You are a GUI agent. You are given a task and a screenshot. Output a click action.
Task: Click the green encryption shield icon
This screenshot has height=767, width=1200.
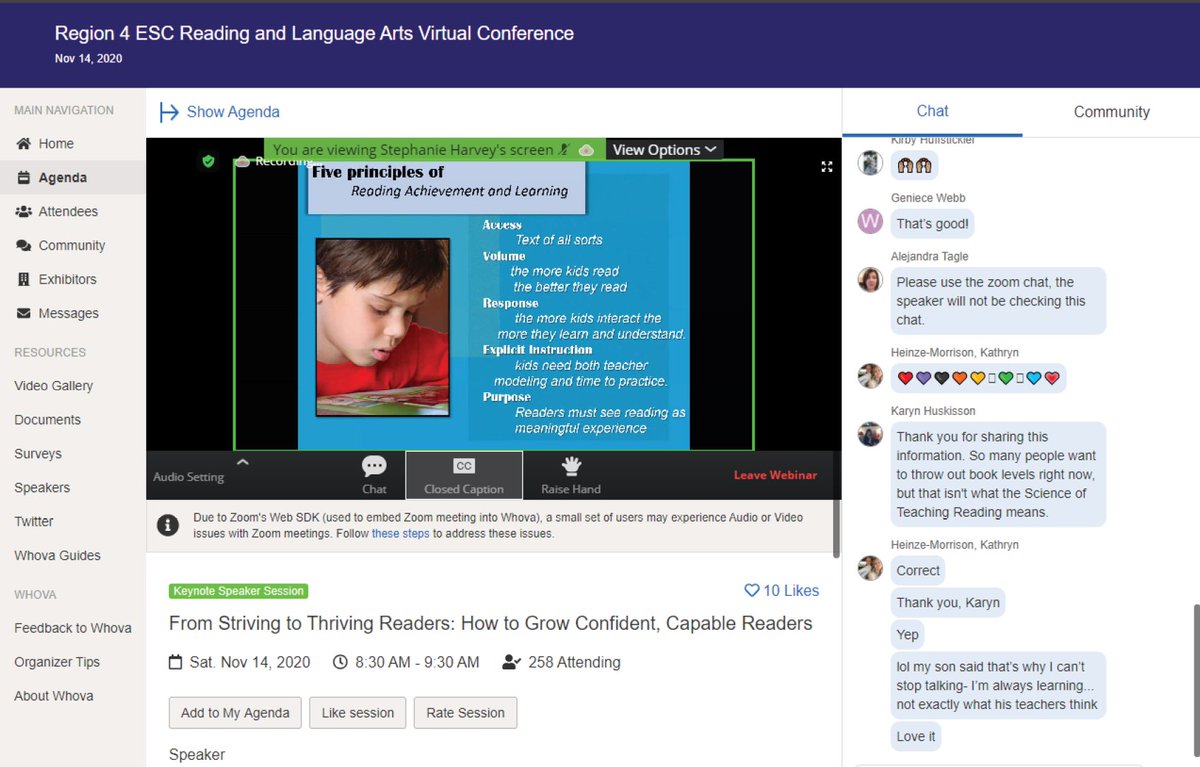click(208, 161)
